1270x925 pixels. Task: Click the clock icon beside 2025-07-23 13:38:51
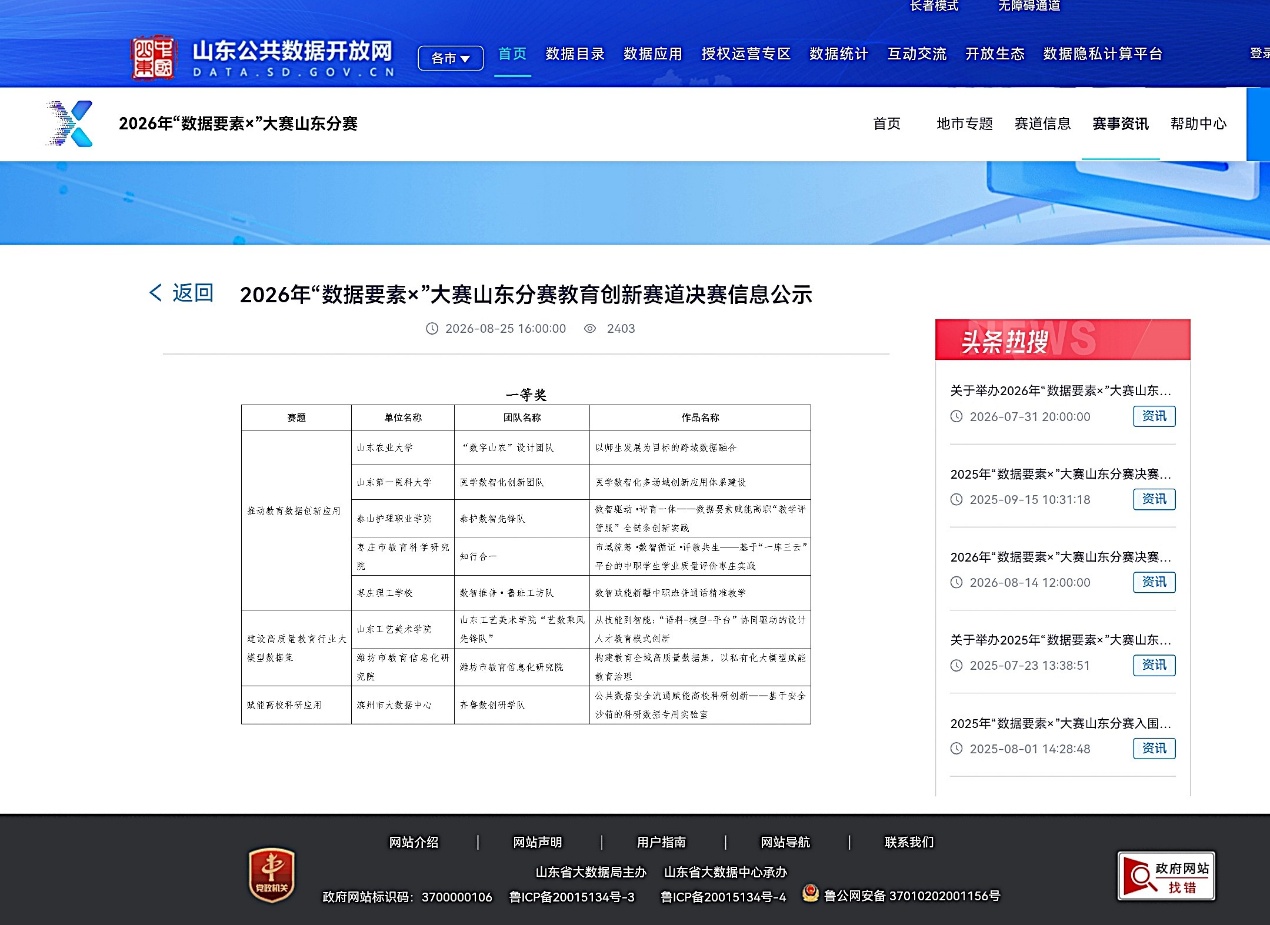pos(957,665)
